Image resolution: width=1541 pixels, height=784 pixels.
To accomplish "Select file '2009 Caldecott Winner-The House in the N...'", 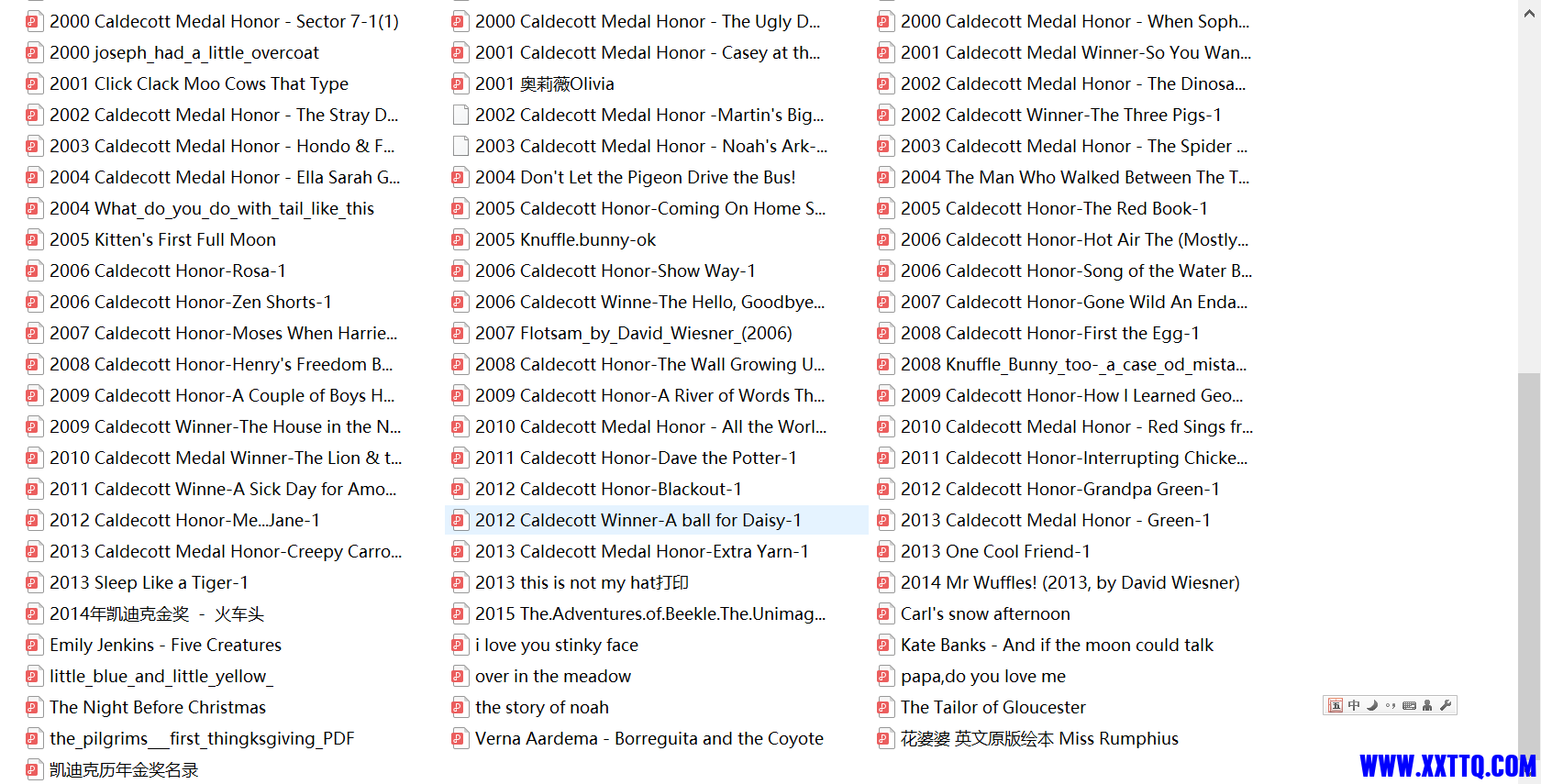I will (226, 426).
